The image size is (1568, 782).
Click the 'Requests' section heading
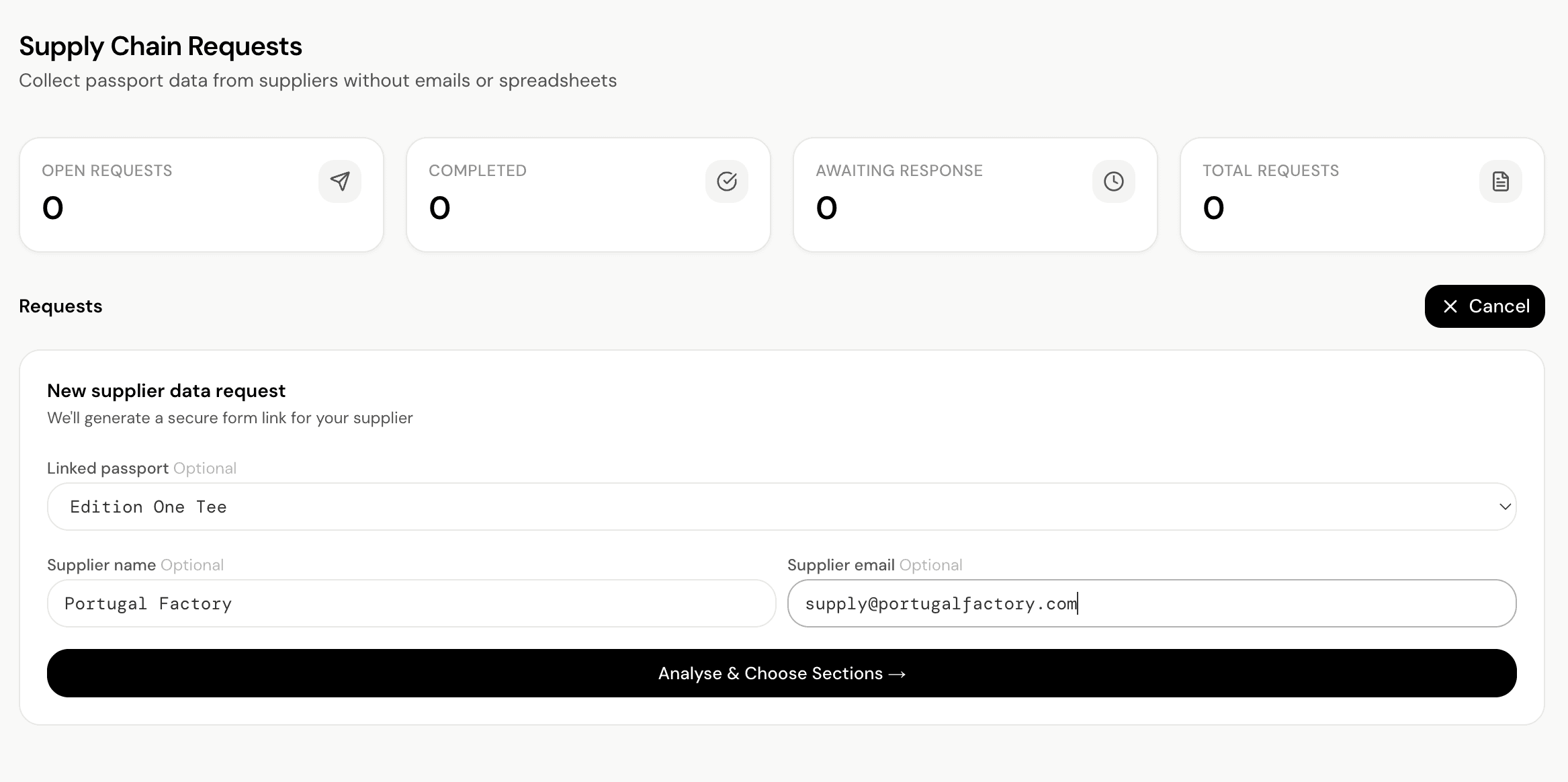tap(60, 306)
